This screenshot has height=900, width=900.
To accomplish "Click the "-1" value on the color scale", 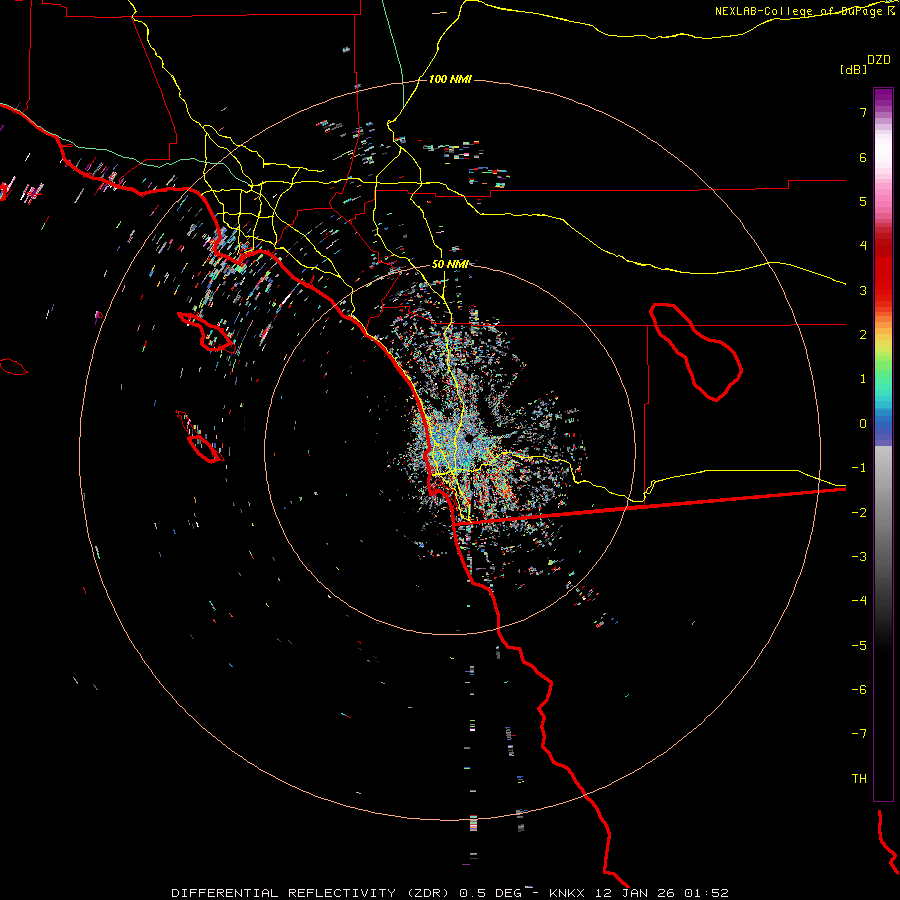I will (x=859, y=468).
